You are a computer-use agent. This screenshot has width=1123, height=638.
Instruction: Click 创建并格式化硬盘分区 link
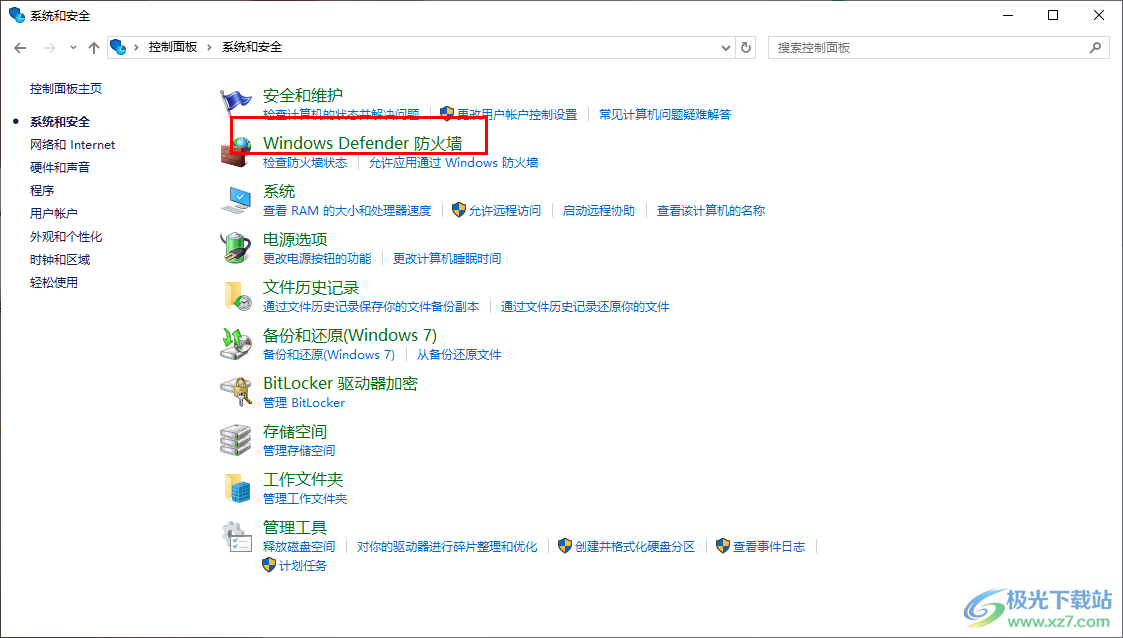[x=635, y=546]
